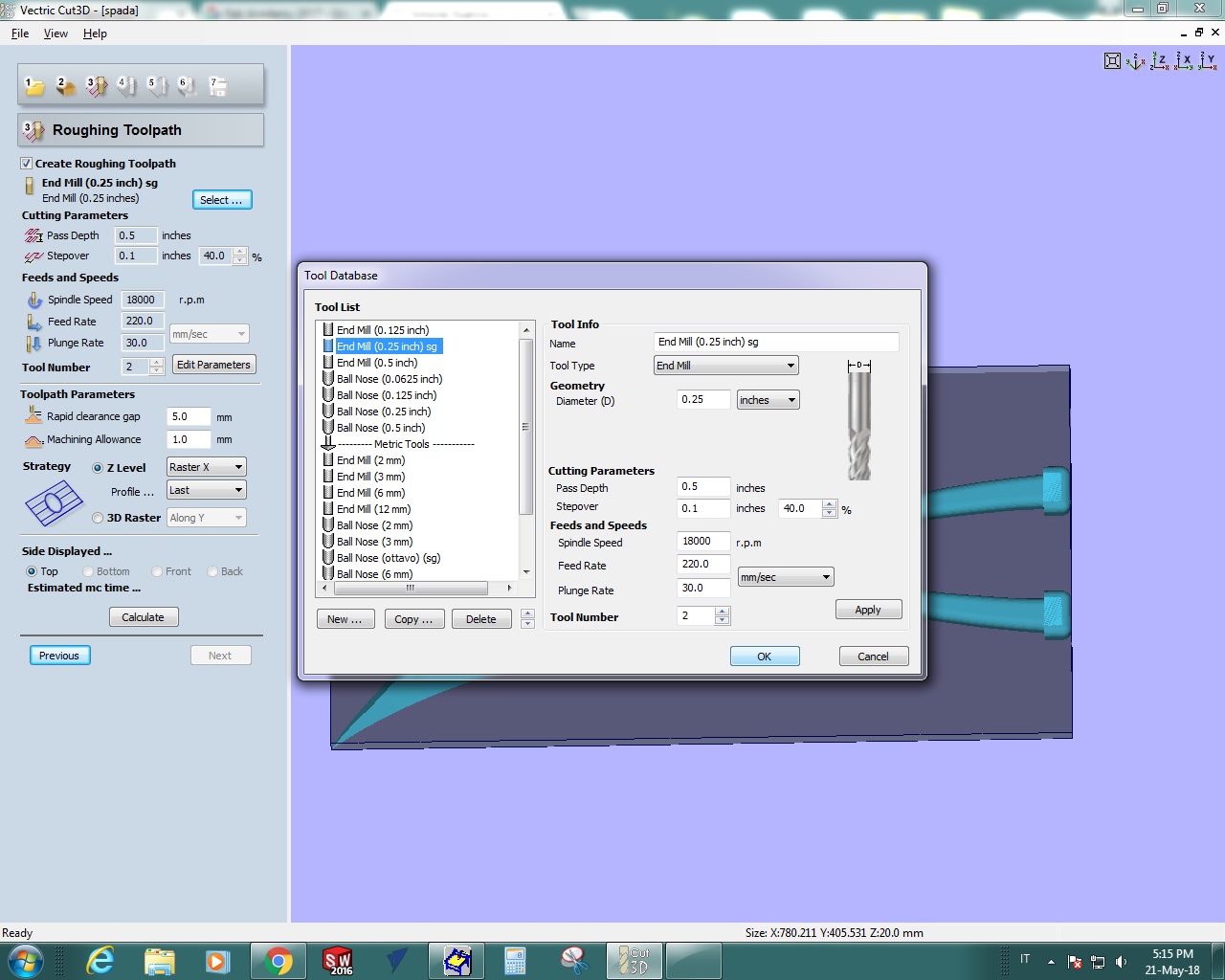Select the Z Level strategy radio button
The image size is (1225, 980).
[98, 468]
